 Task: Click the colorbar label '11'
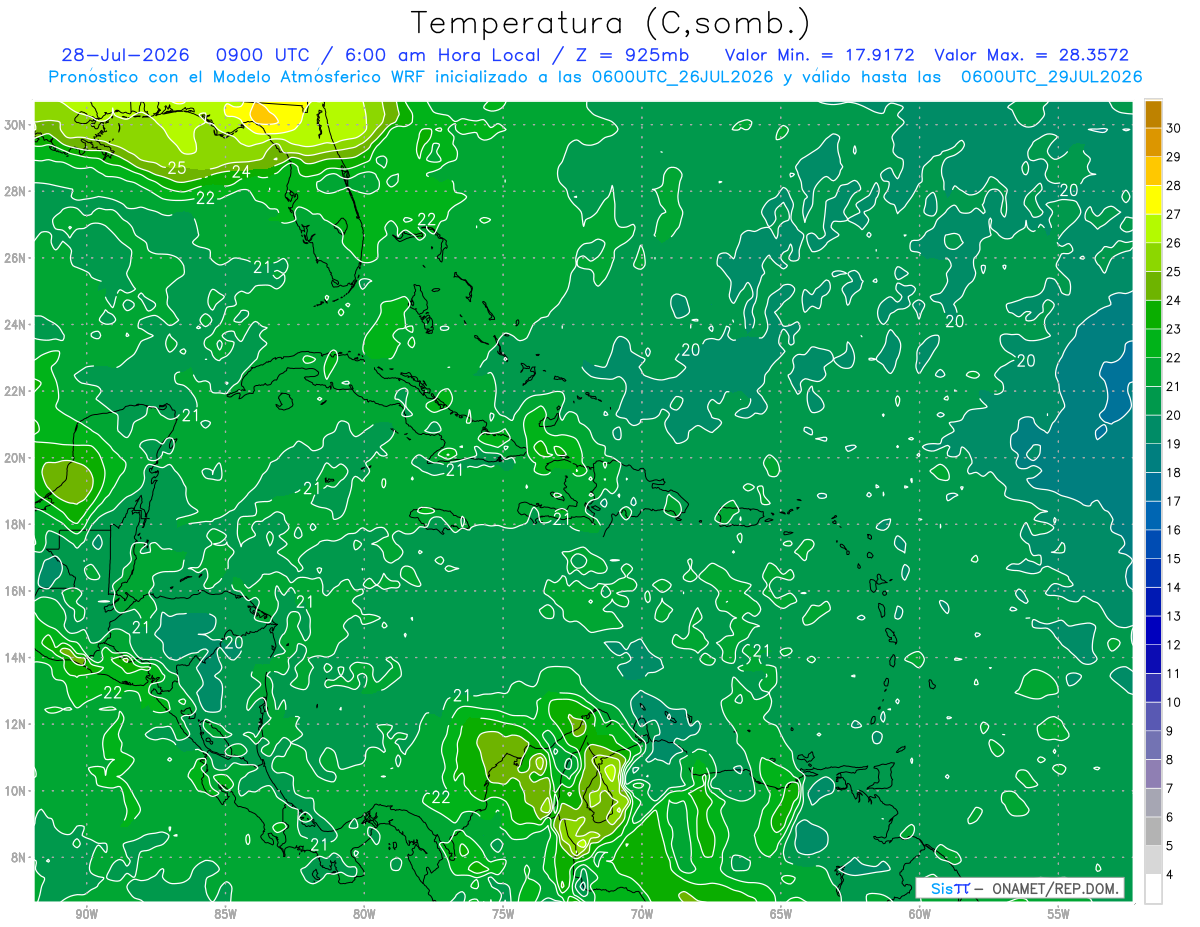point(1174,674)
